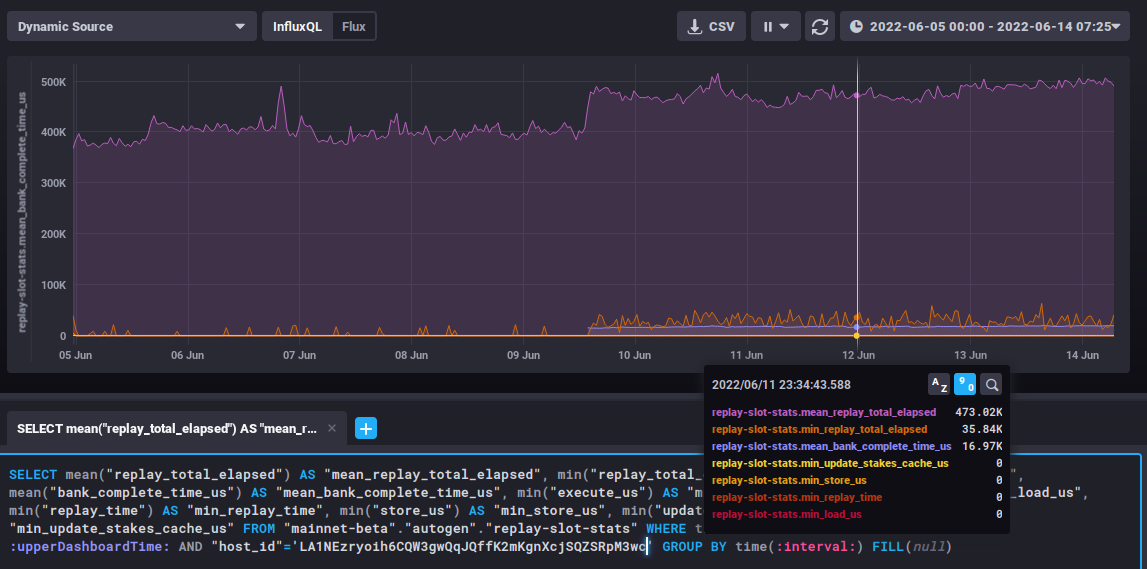This screenshot has width=1147, height=569.
Task: Click inside the query editor after the host_id value
Action: pyautogui.click(x=648, y=546)
